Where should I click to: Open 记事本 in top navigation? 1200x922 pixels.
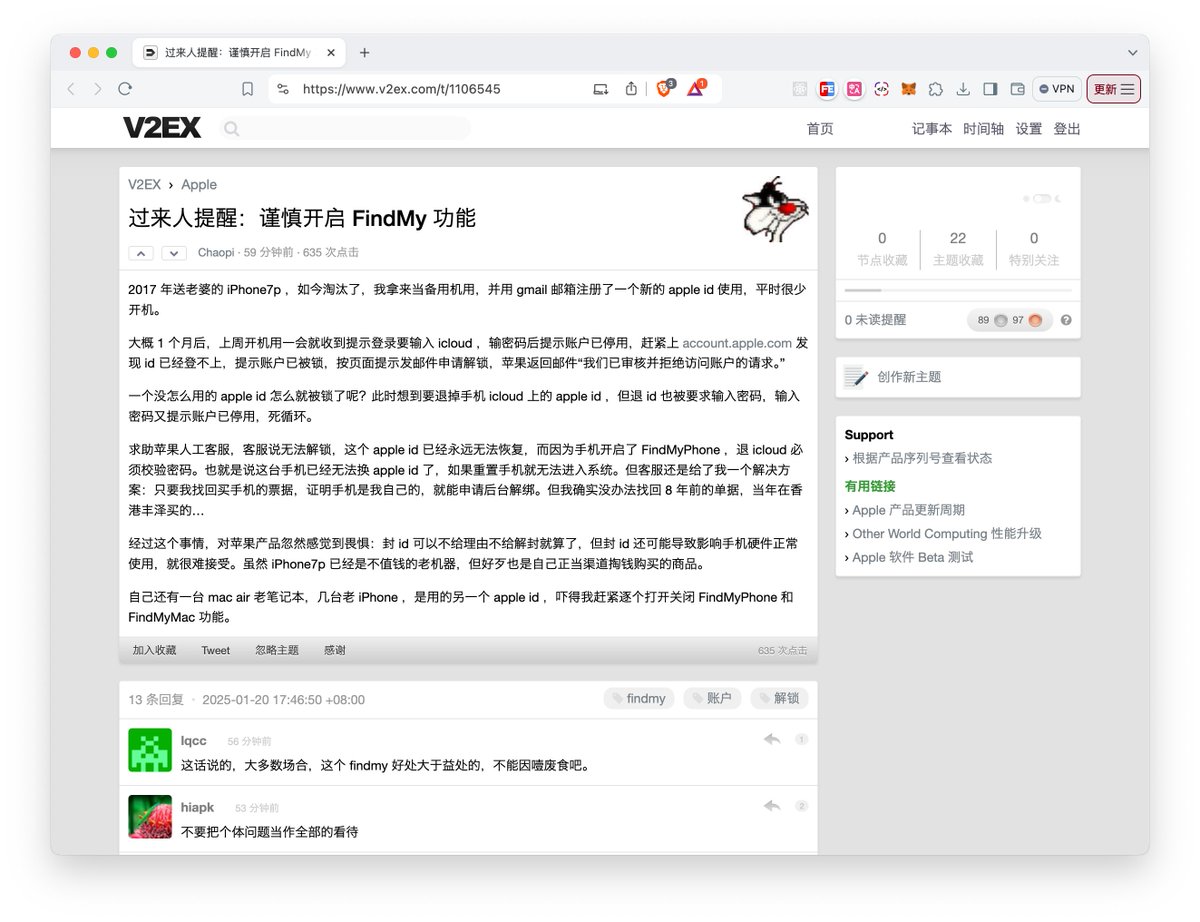tap(932, 129)
